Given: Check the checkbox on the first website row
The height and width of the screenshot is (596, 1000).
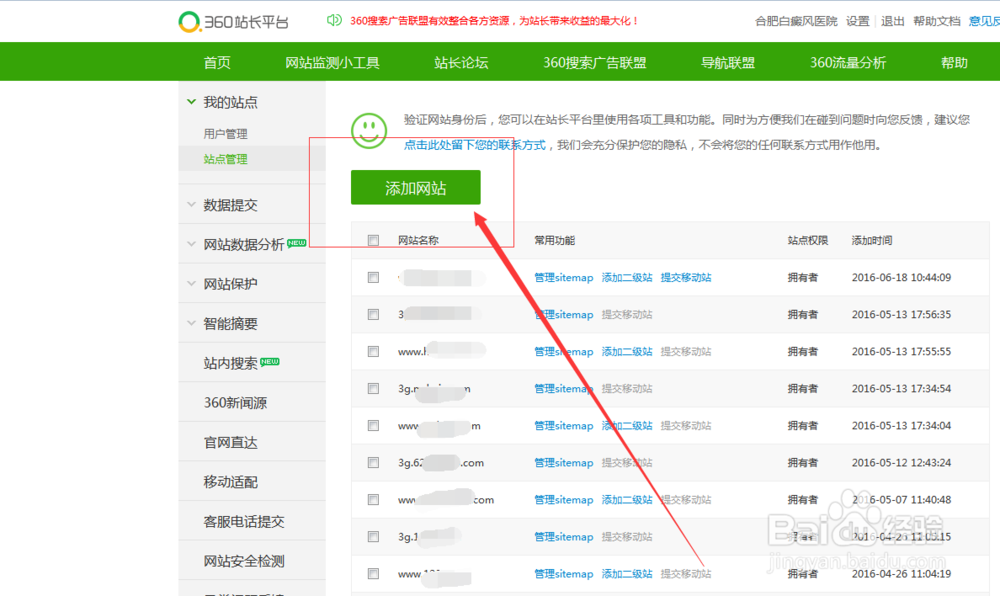Looking at the screenshot, I should [373, 277].
